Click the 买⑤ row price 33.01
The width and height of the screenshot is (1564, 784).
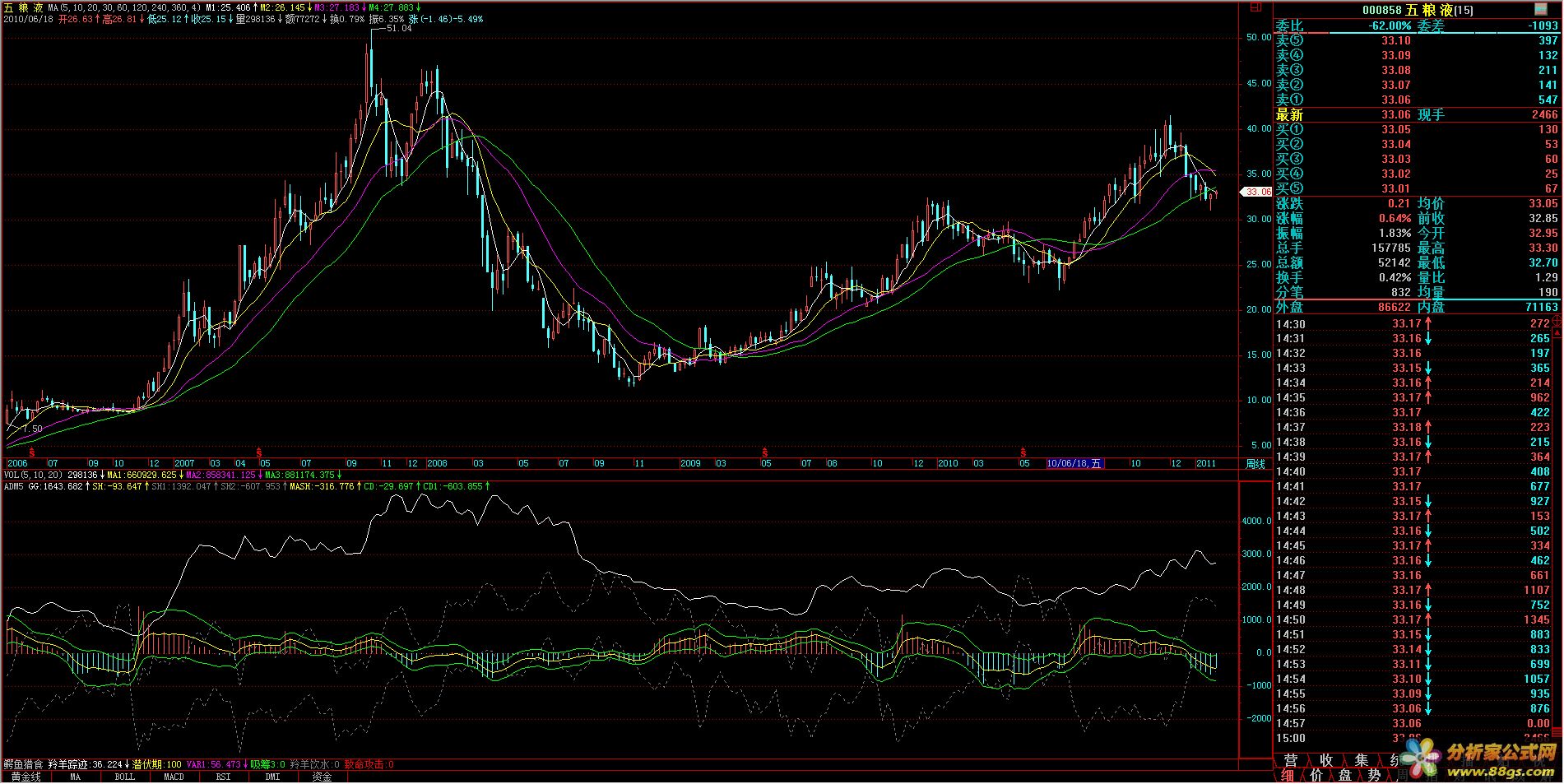pyautogui.click(x=1395, y=188)
